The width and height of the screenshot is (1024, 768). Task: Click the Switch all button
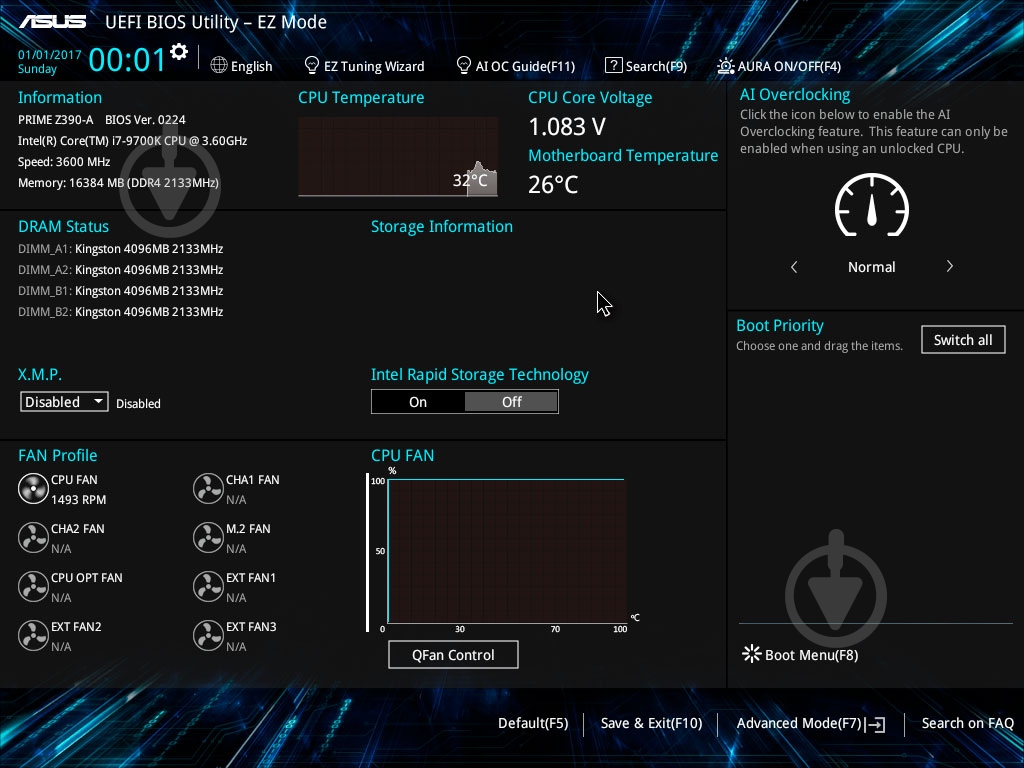pyautogui.click(x=963, y=340)
